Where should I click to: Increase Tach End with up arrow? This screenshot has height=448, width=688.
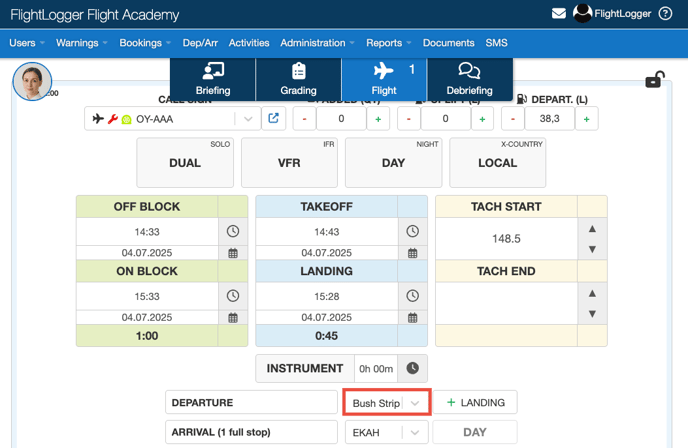coord(592,293)
